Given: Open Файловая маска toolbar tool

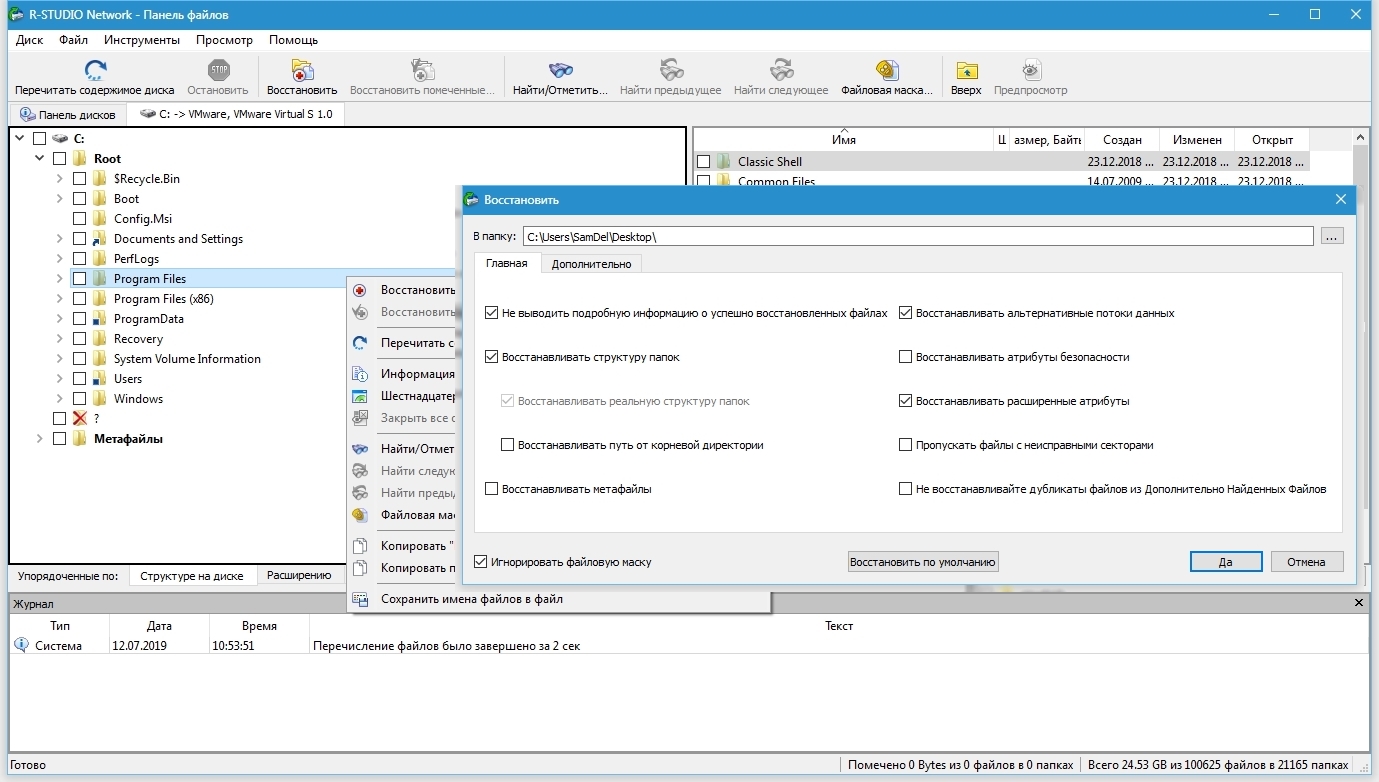Looking at the screenshot, I should 887,70.
